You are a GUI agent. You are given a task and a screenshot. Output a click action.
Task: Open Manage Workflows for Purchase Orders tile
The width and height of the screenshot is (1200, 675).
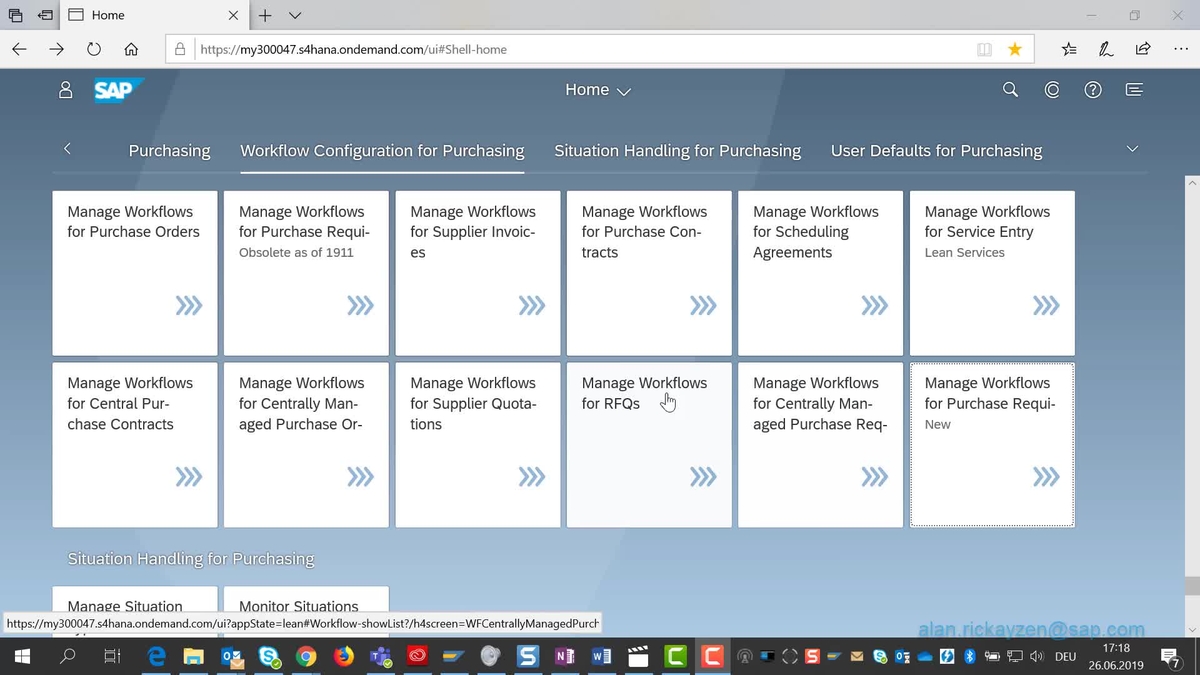tap(135, 273)
